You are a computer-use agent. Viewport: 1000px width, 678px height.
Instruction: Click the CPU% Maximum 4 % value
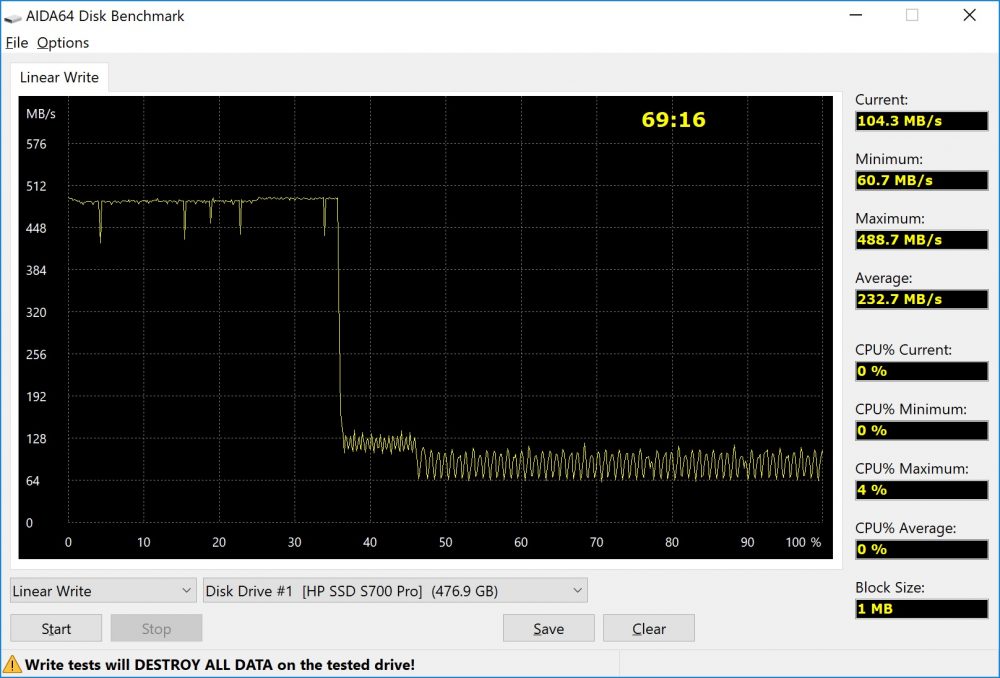[x=921, y=489]
